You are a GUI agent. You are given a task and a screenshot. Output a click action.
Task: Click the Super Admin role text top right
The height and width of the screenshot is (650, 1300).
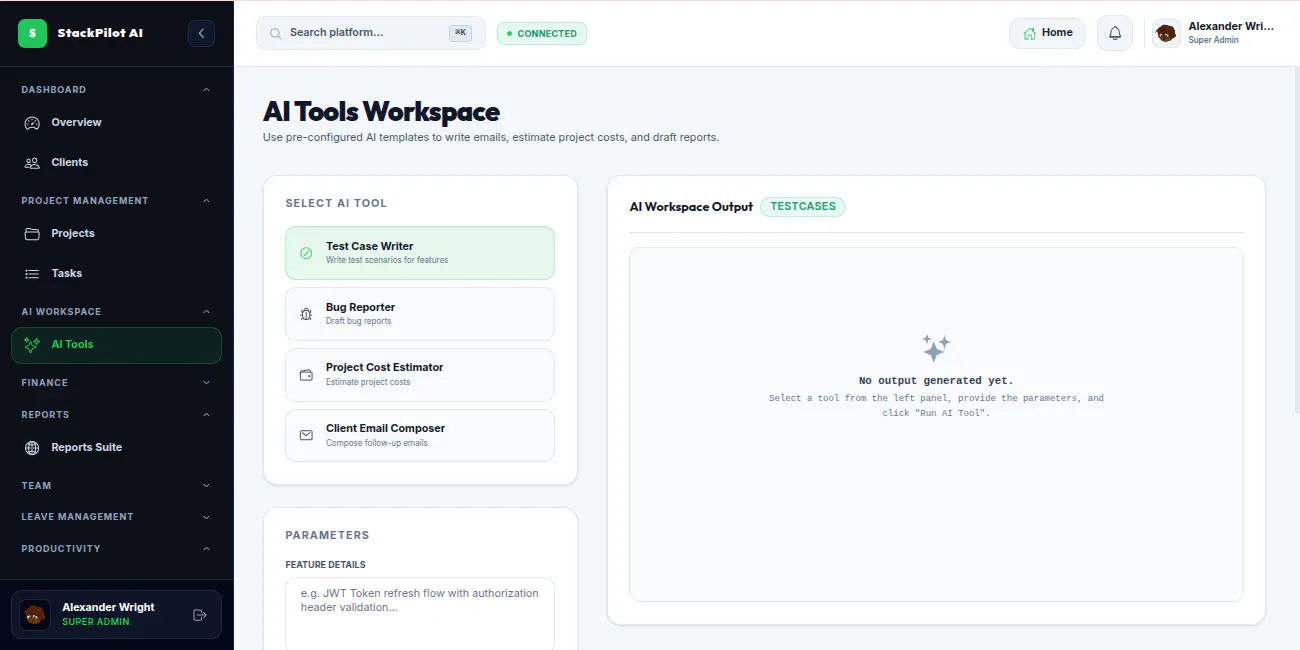(1213, 41)
